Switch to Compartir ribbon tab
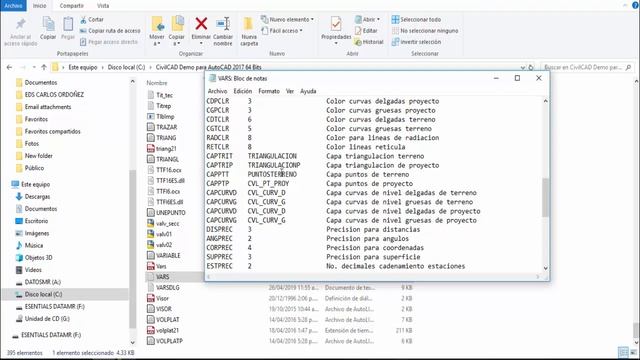The height and width of the screenshot is (360, 640). click(71, 6)
